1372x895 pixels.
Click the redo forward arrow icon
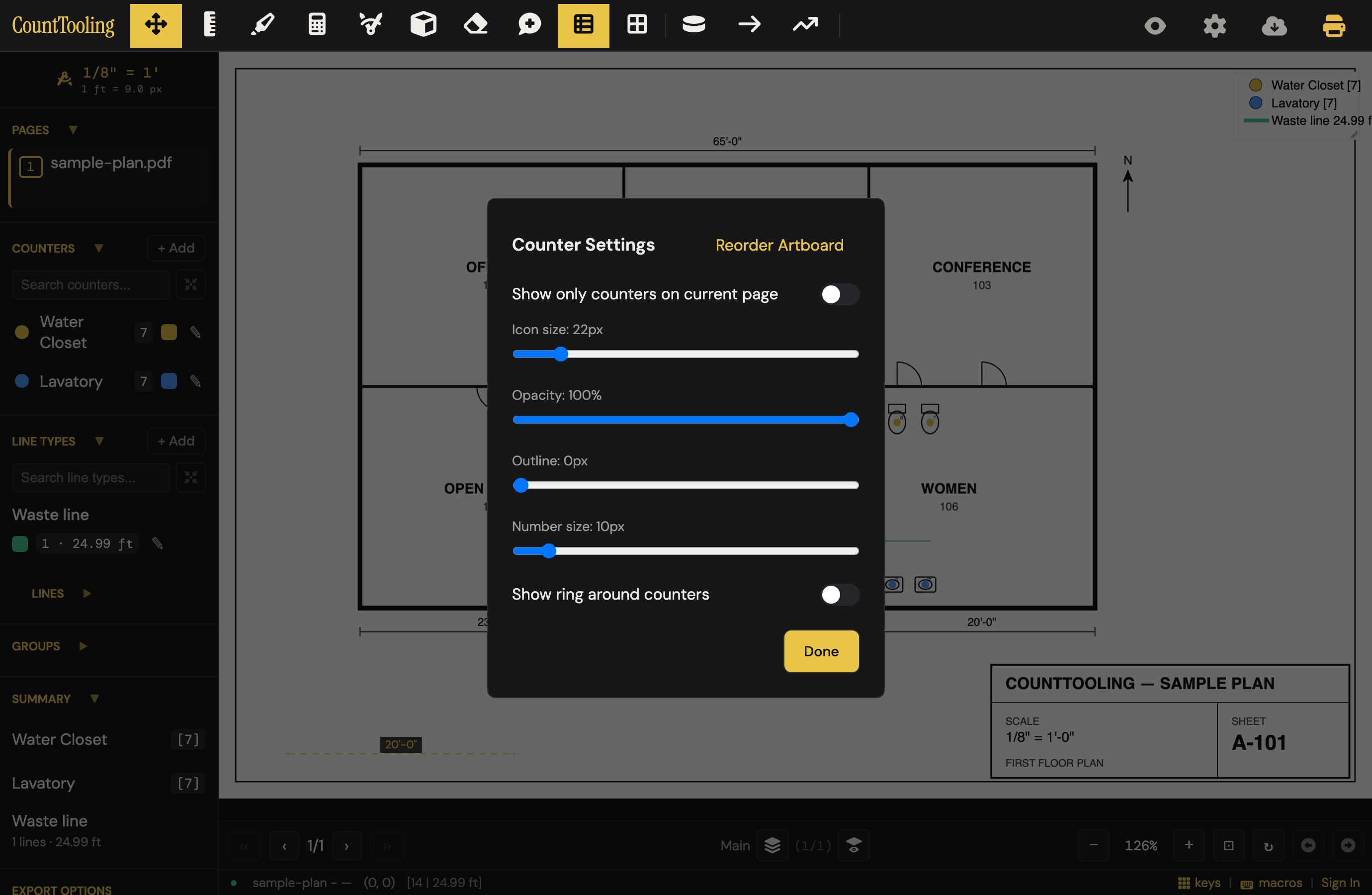pyautogui.click(x=1348, y=845)
